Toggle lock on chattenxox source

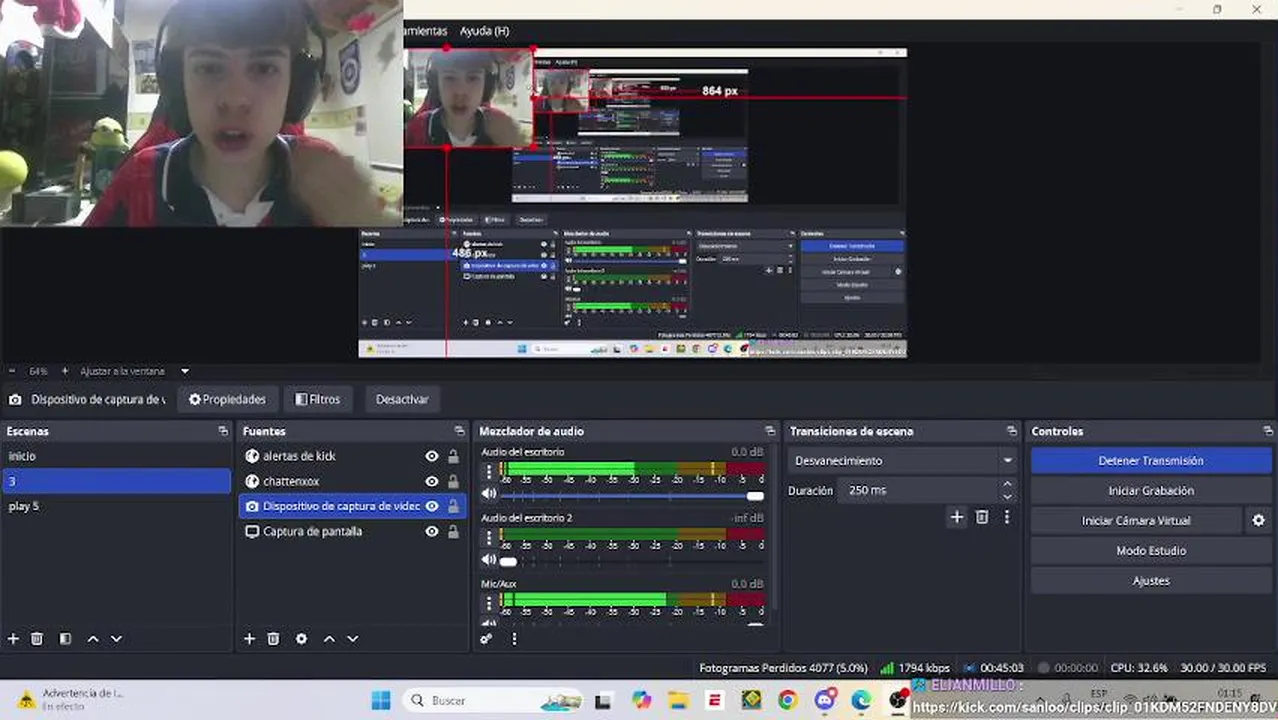tap(453, 481)
